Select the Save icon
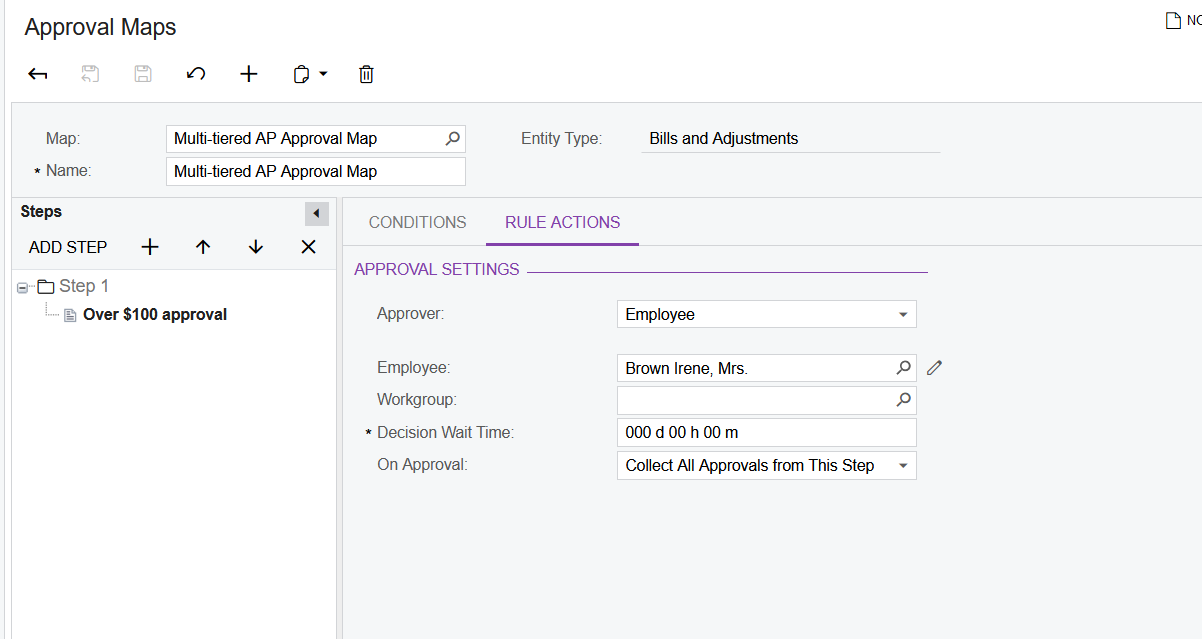Image resolution: width=1202 pixels, height=639 pixels. pyautogui.click(x=142, y=73)
